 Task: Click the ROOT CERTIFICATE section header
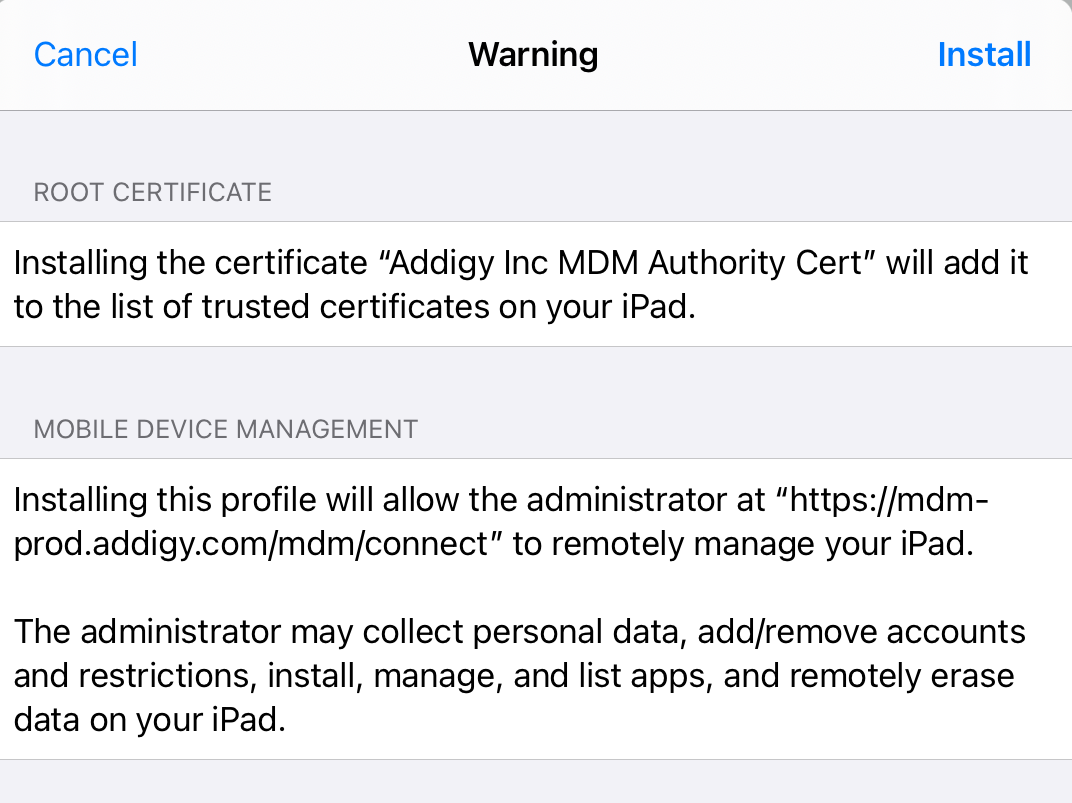point(153,192)
